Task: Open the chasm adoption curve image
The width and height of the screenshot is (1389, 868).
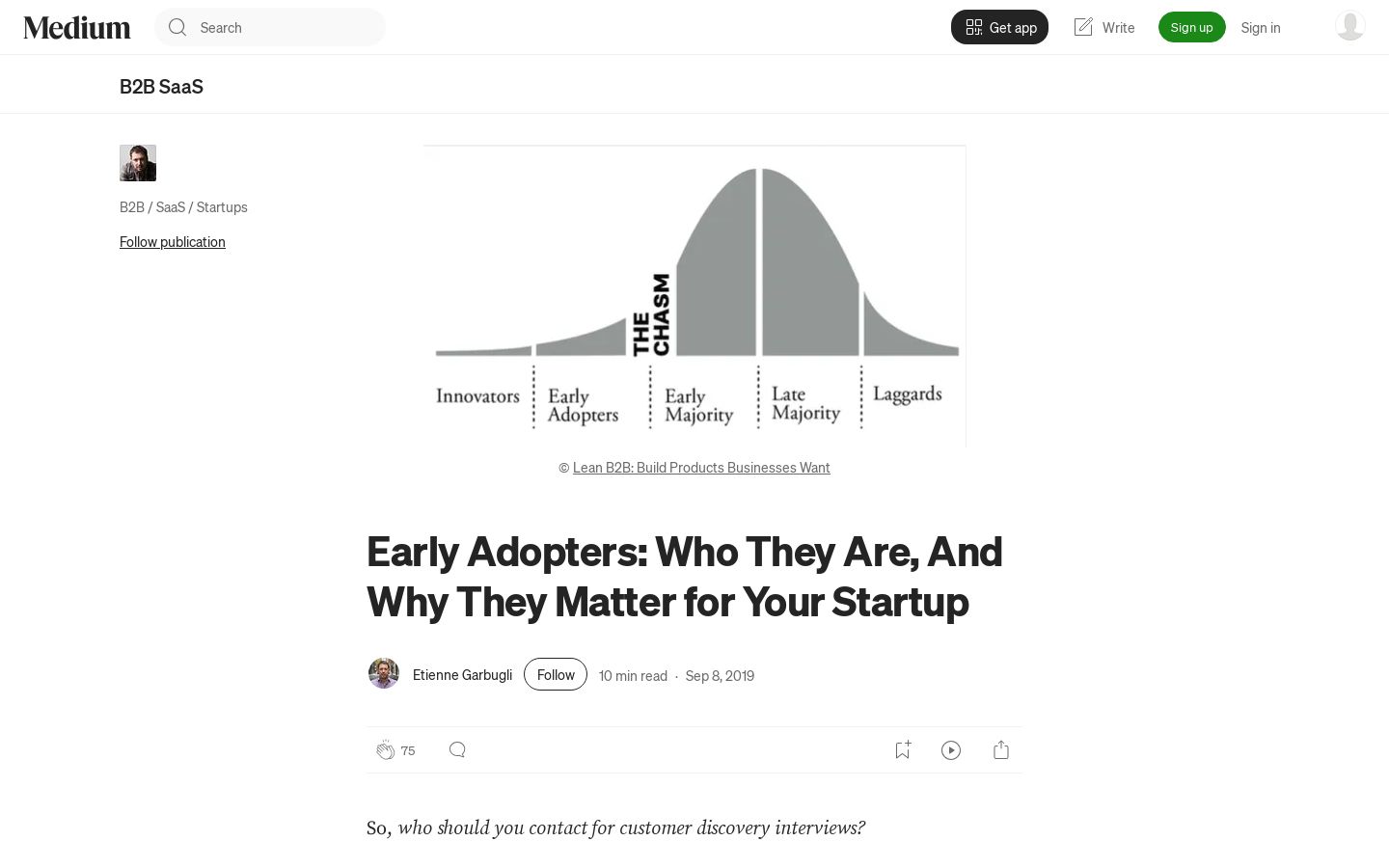Action: [694, 296]
